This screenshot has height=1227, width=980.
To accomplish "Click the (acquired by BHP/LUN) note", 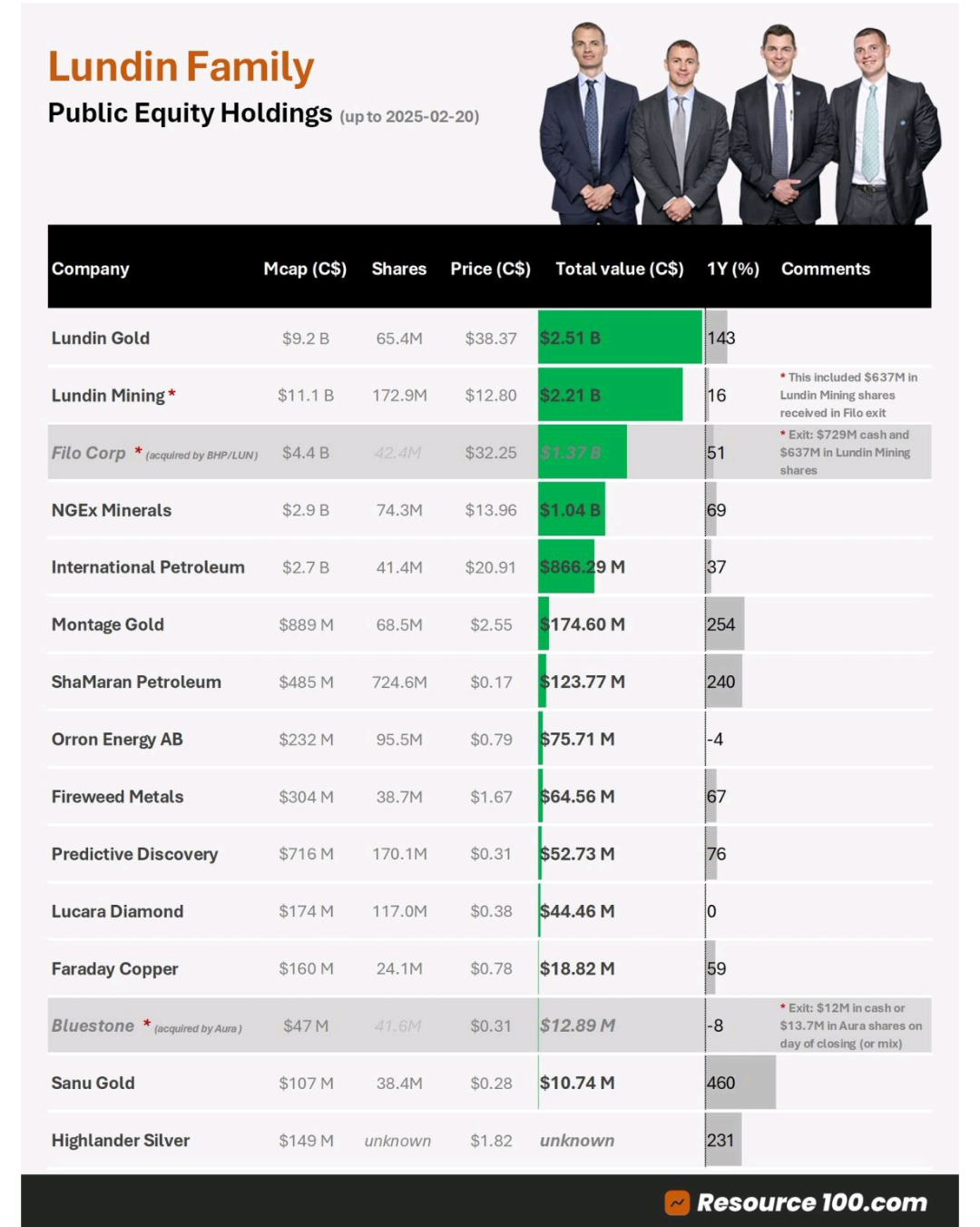I will point(201,455).
